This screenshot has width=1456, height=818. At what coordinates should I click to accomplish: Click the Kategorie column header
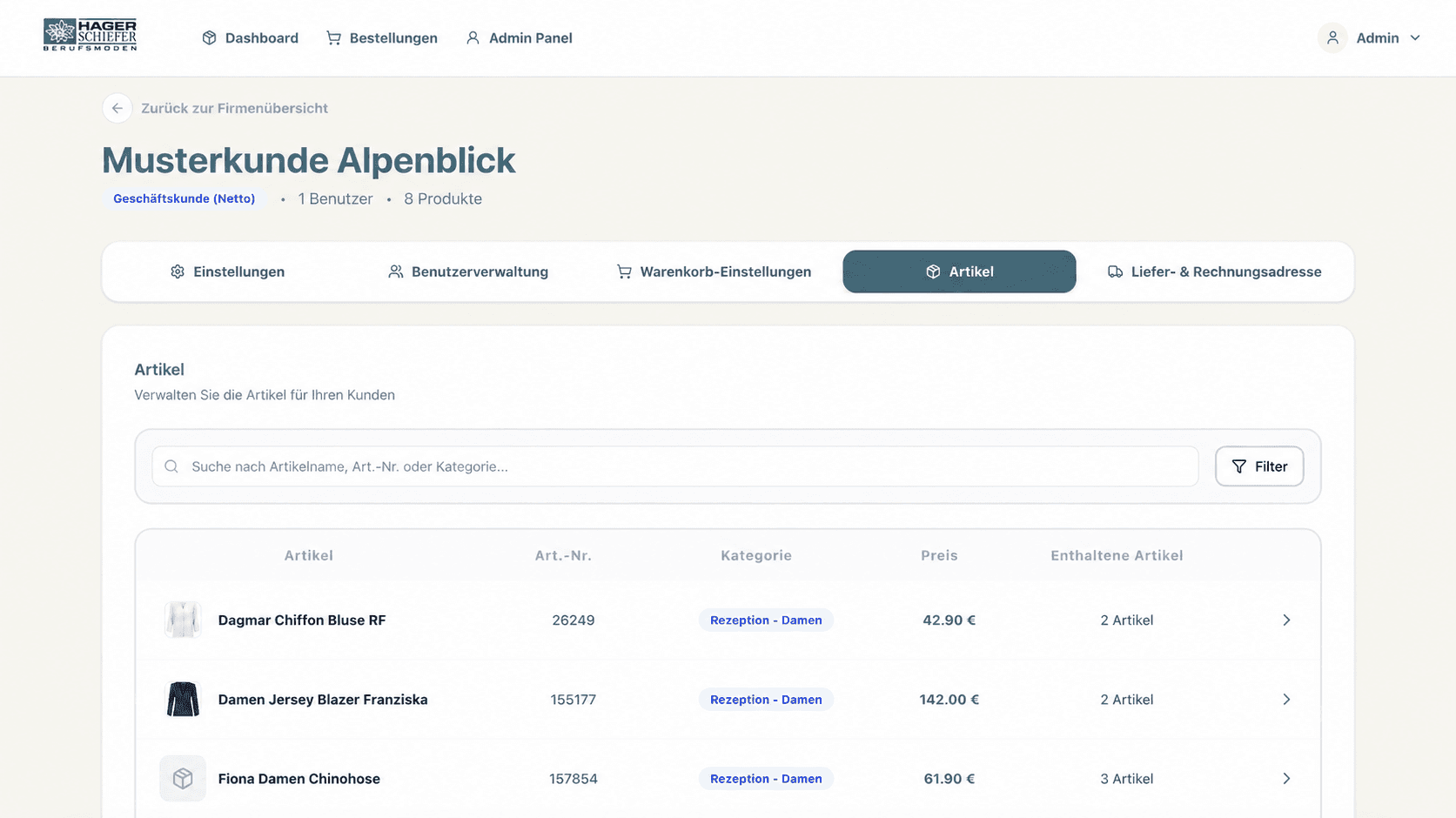point(756,555)
